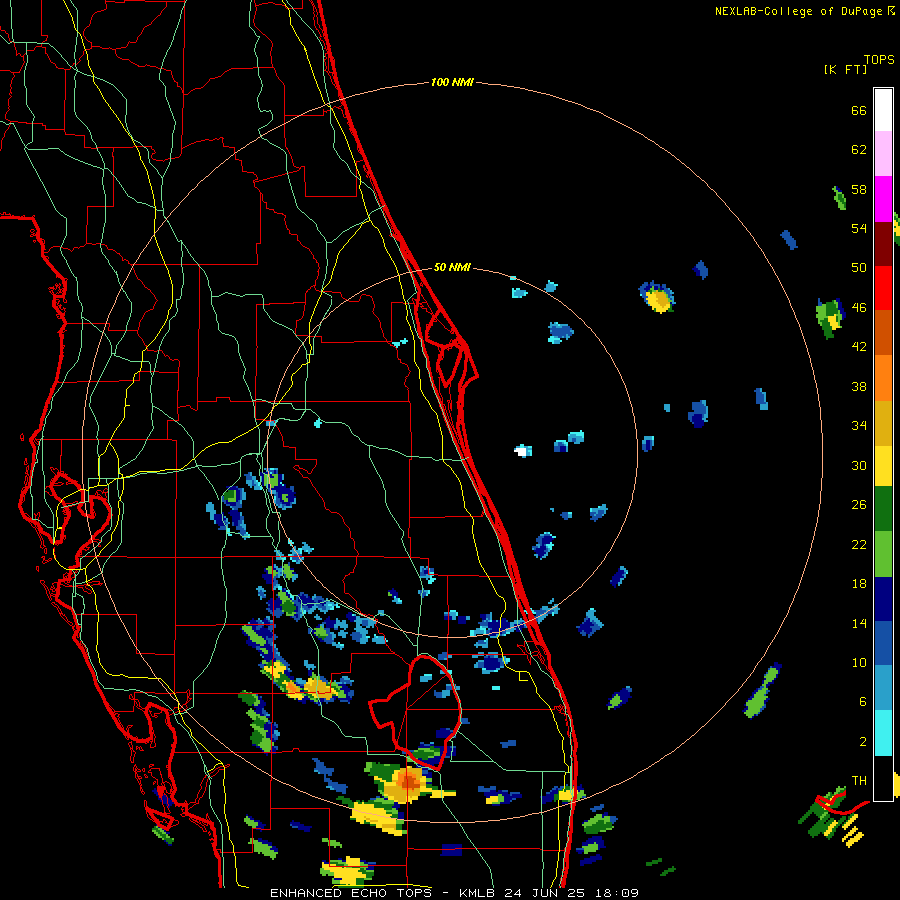Pick the white swatch atop the color bar
This screenshot has width=900, height=900.
tap(883, 110)
